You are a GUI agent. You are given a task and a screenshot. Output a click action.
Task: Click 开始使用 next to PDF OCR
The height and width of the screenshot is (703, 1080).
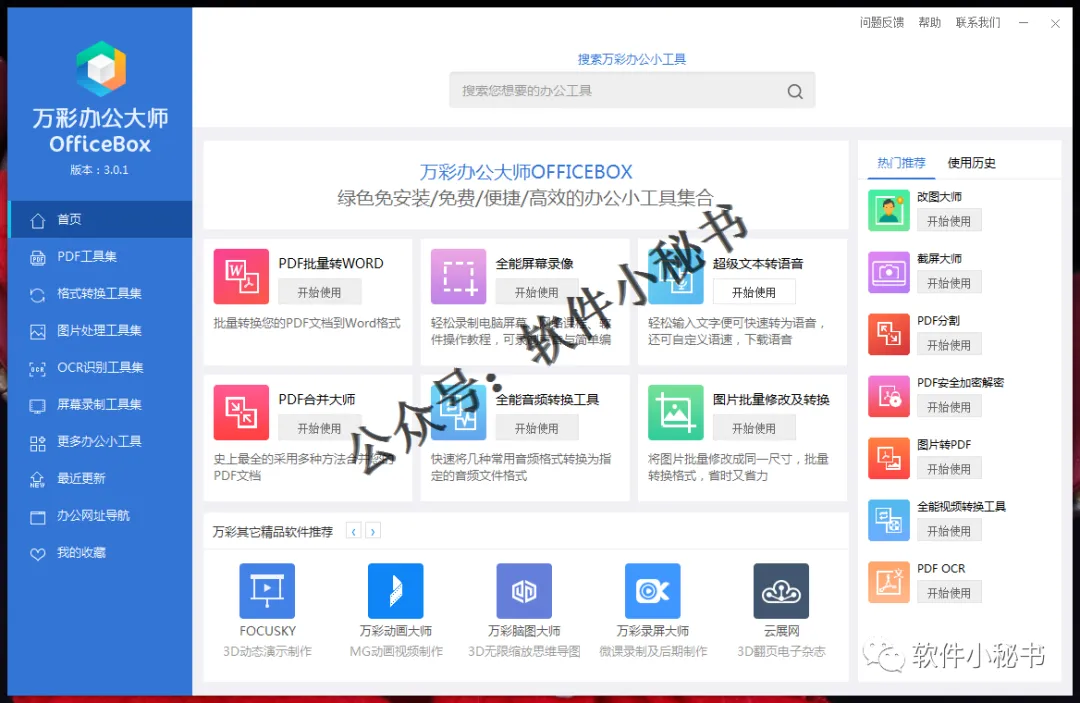click(x=949, y=593)
